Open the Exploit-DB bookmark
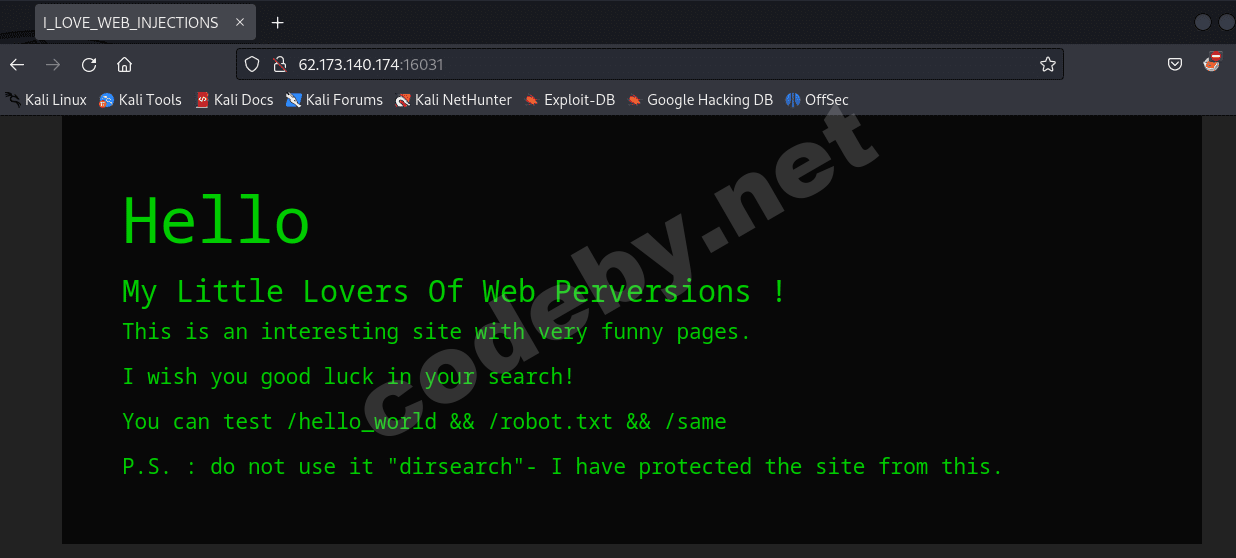1236x558 pixels. 570,100
